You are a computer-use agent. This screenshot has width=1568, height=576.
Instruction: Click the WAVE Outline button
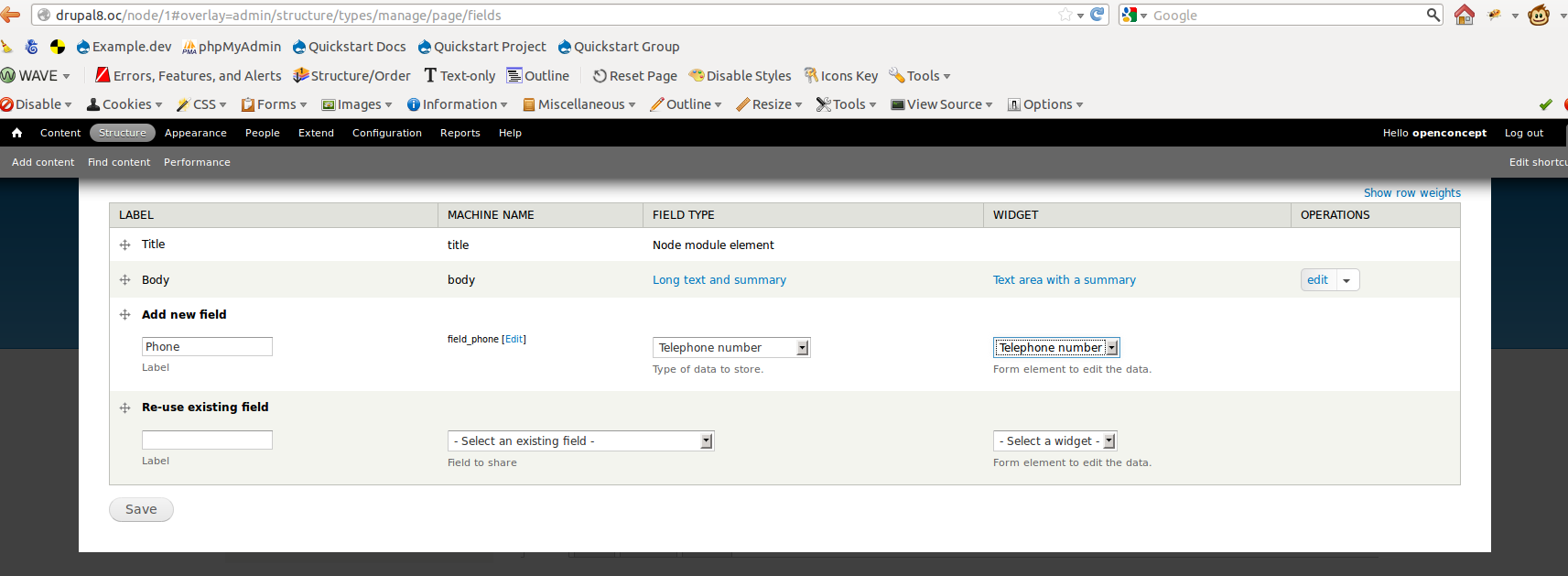[538, 76]
